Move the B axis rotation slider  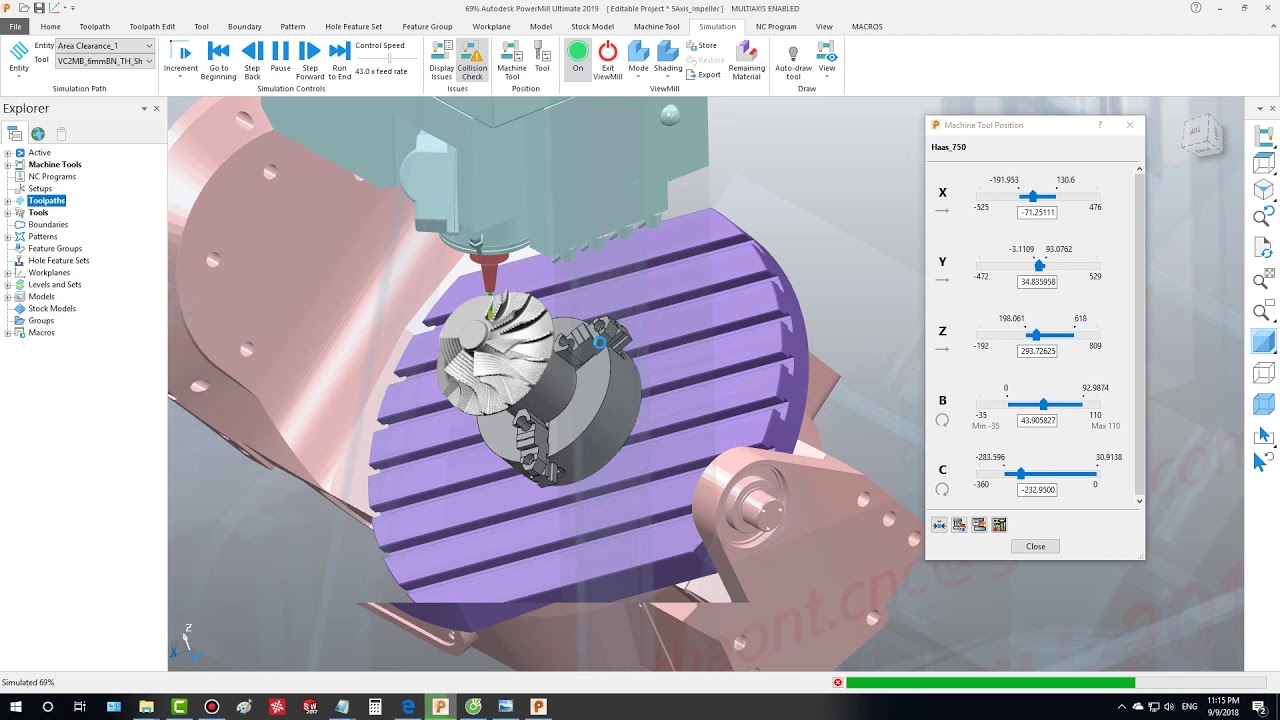tap(1043, 404)
